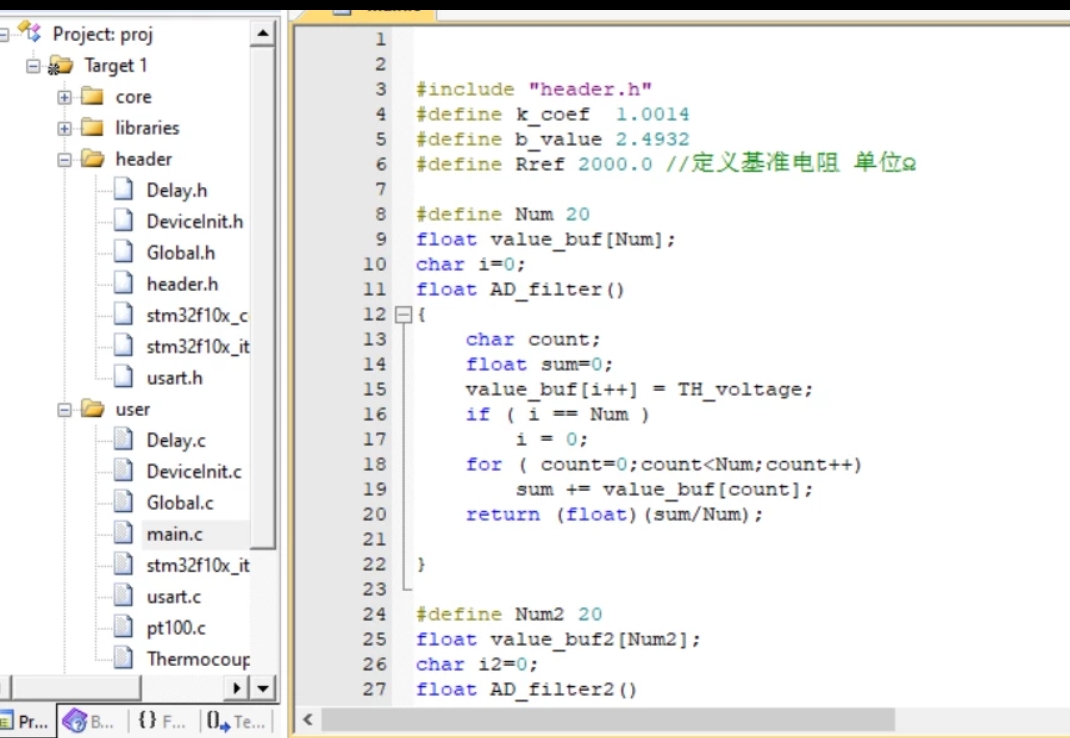Click the core folder icon
Screen dimensions: 1070x738
tap(92, 96)
